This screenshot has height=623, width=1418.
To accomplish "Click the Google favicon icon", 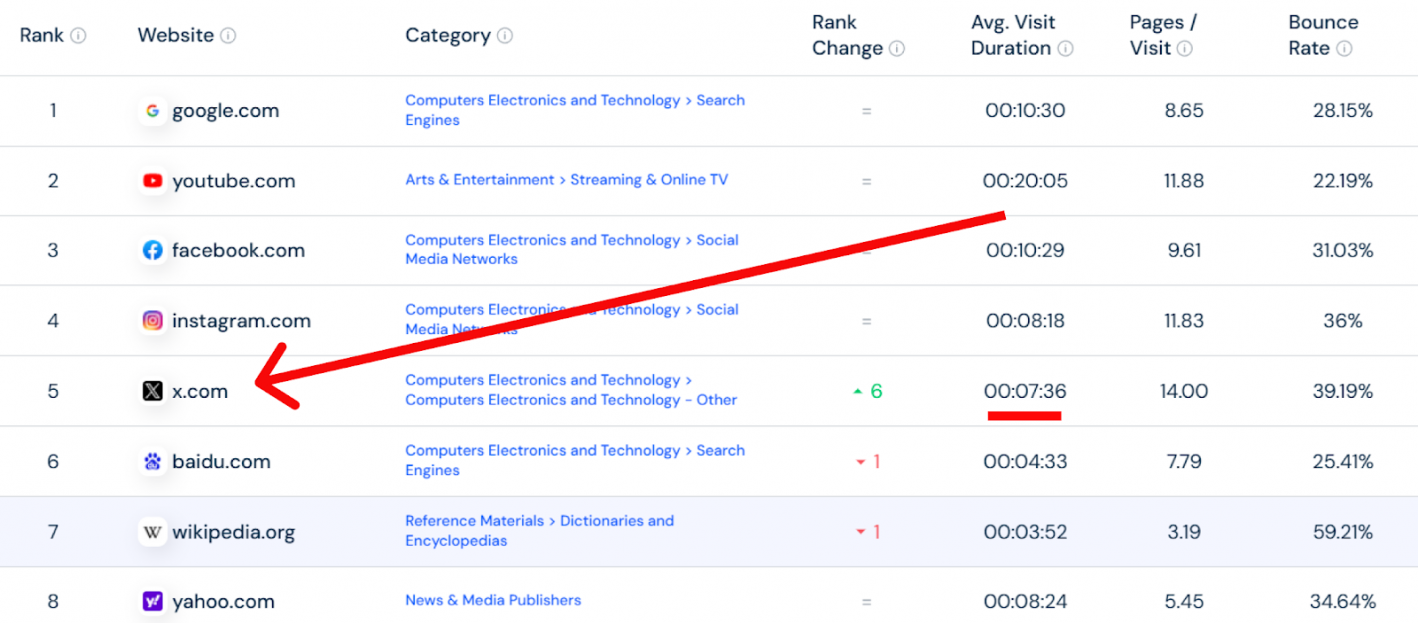I will (152, 111).
